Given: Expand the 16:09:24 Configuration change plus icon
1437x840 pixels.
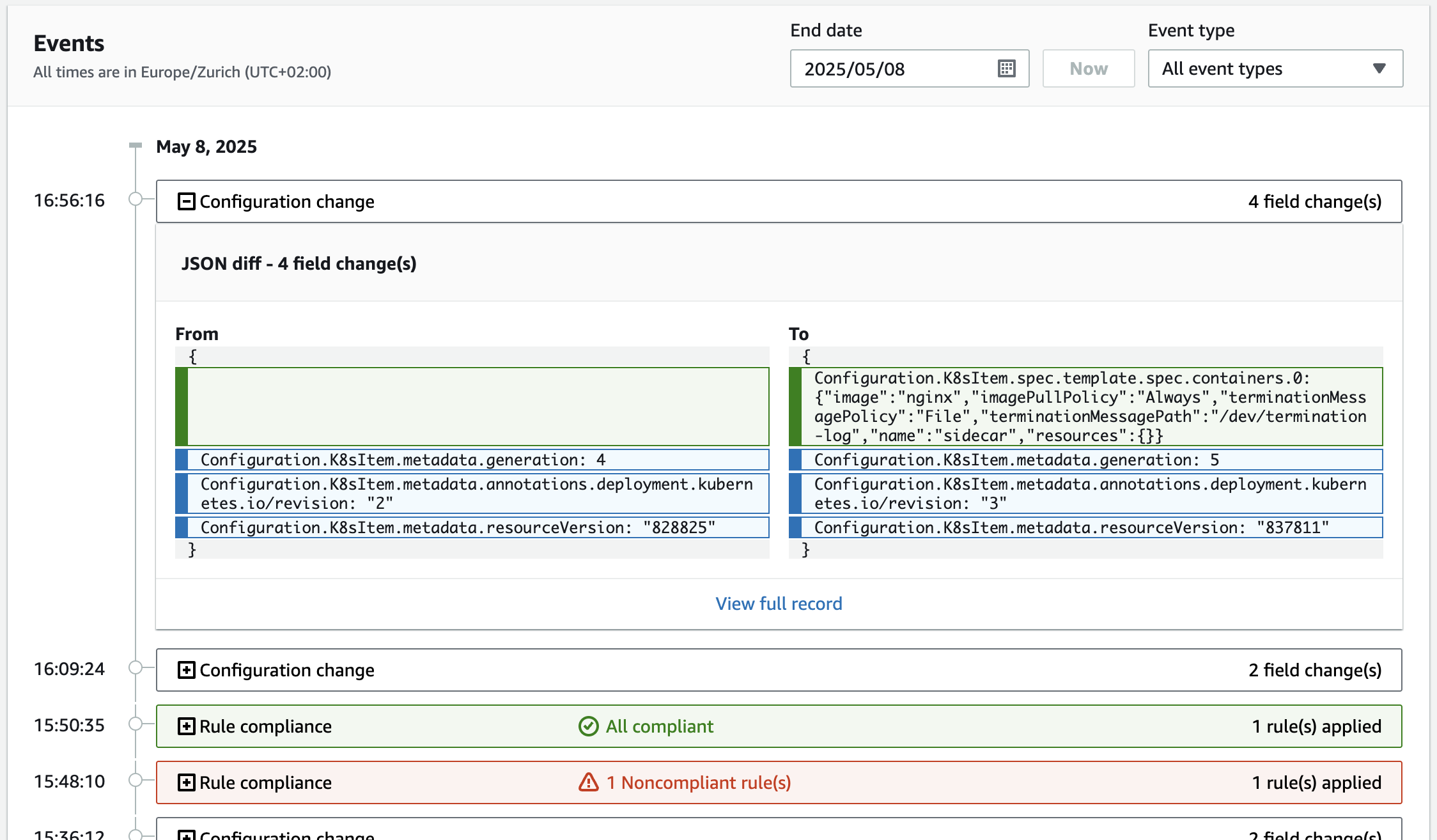Looking at the screenshot, I should point(186,670).
